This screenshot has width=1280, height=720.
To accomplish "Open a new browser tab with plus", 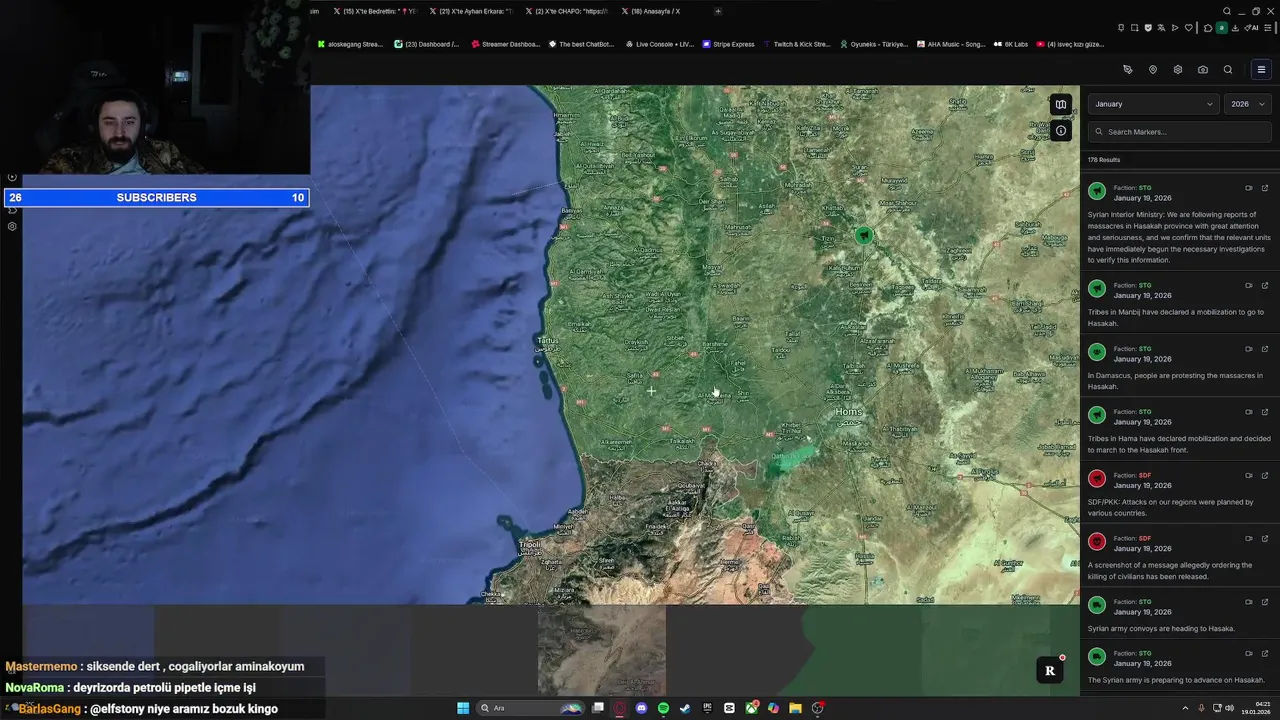I will coord(717,11).
